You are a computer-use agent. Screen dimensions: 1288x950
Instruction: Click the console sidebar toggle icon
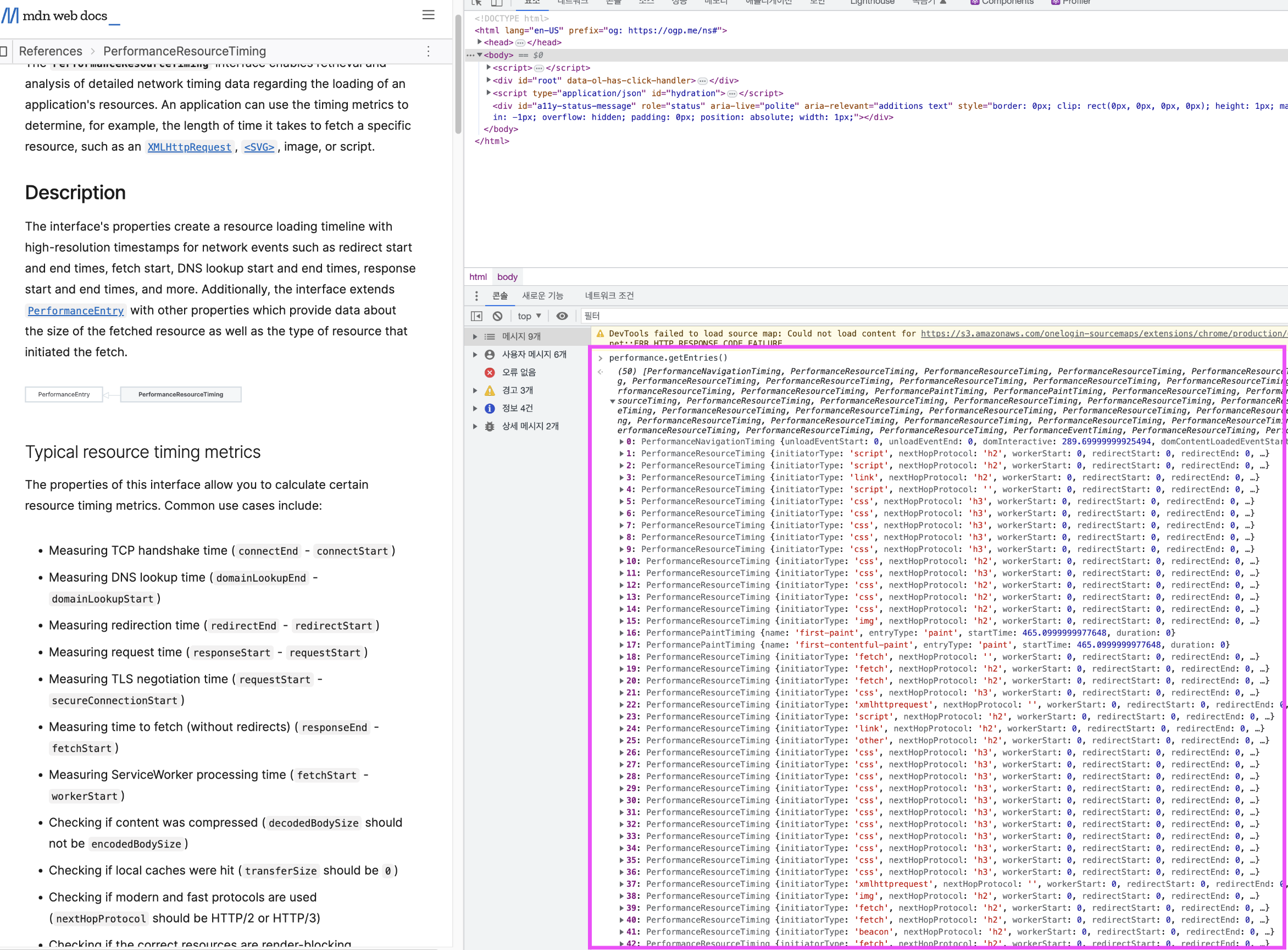pos(476,316)
